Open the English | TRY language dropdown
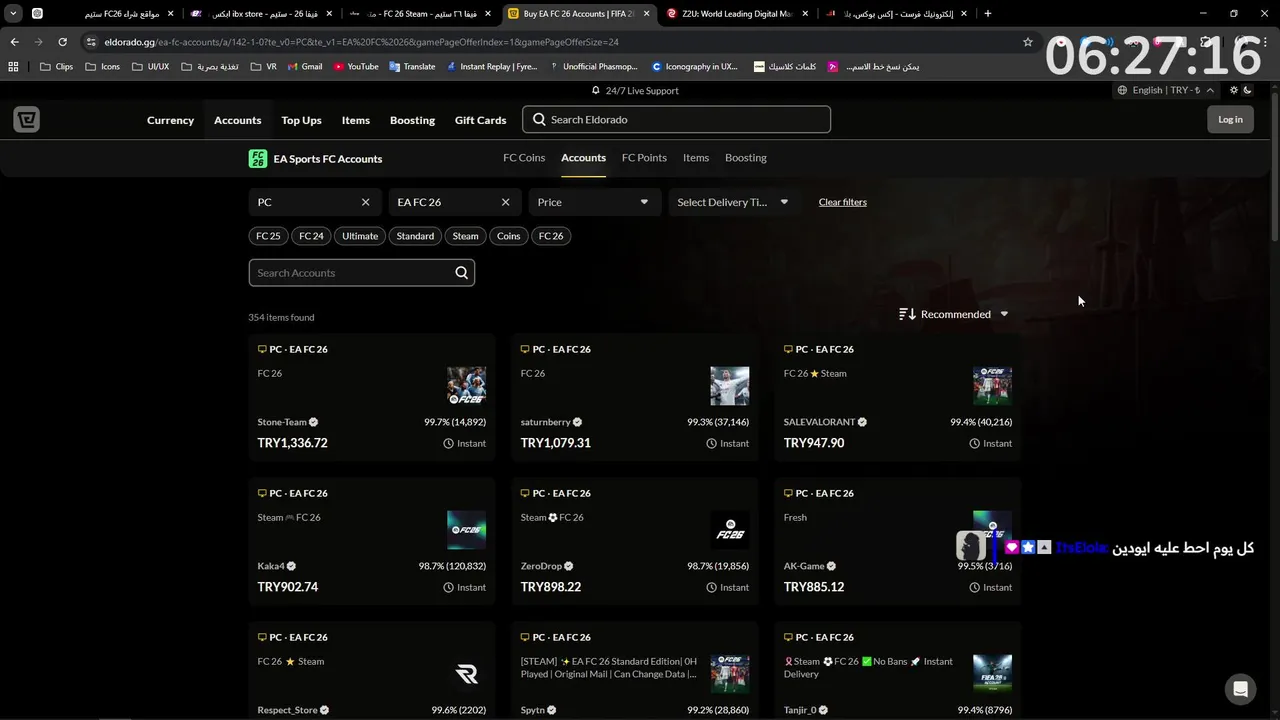This screenshot has height=720, width=1280. [x=1166, y=90]
